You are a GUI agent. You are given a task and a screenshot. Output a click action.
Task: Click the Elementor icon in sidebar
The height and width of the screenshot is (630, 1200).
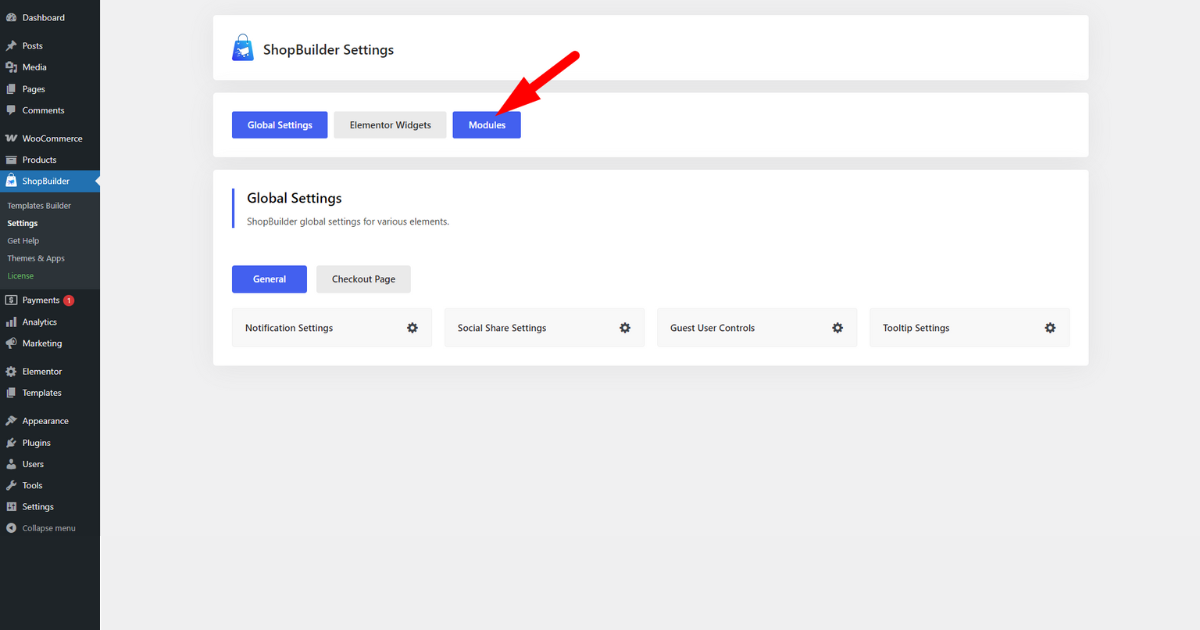point(11,371)
